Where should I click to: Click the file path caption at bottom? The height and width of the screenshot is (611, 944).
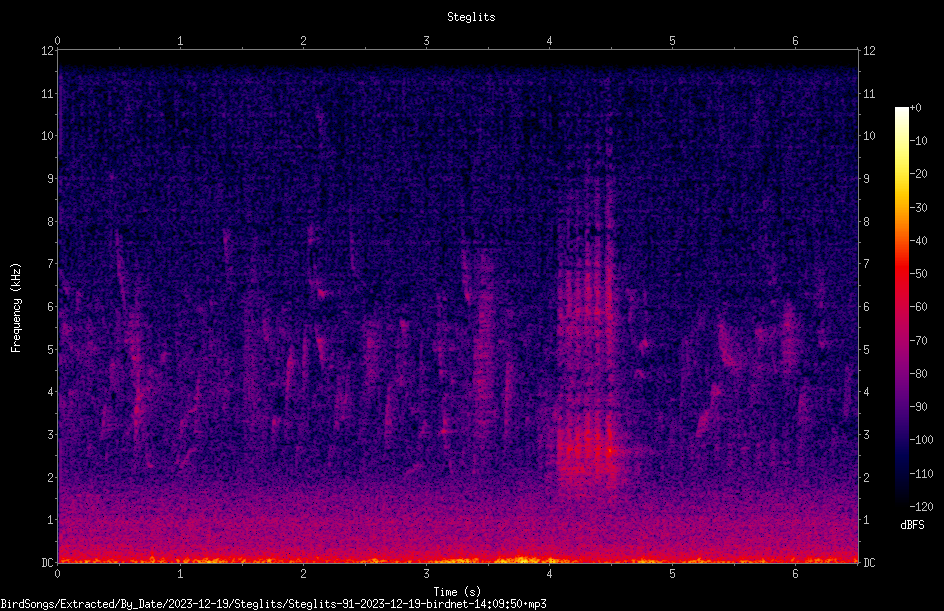pos(273,604)
